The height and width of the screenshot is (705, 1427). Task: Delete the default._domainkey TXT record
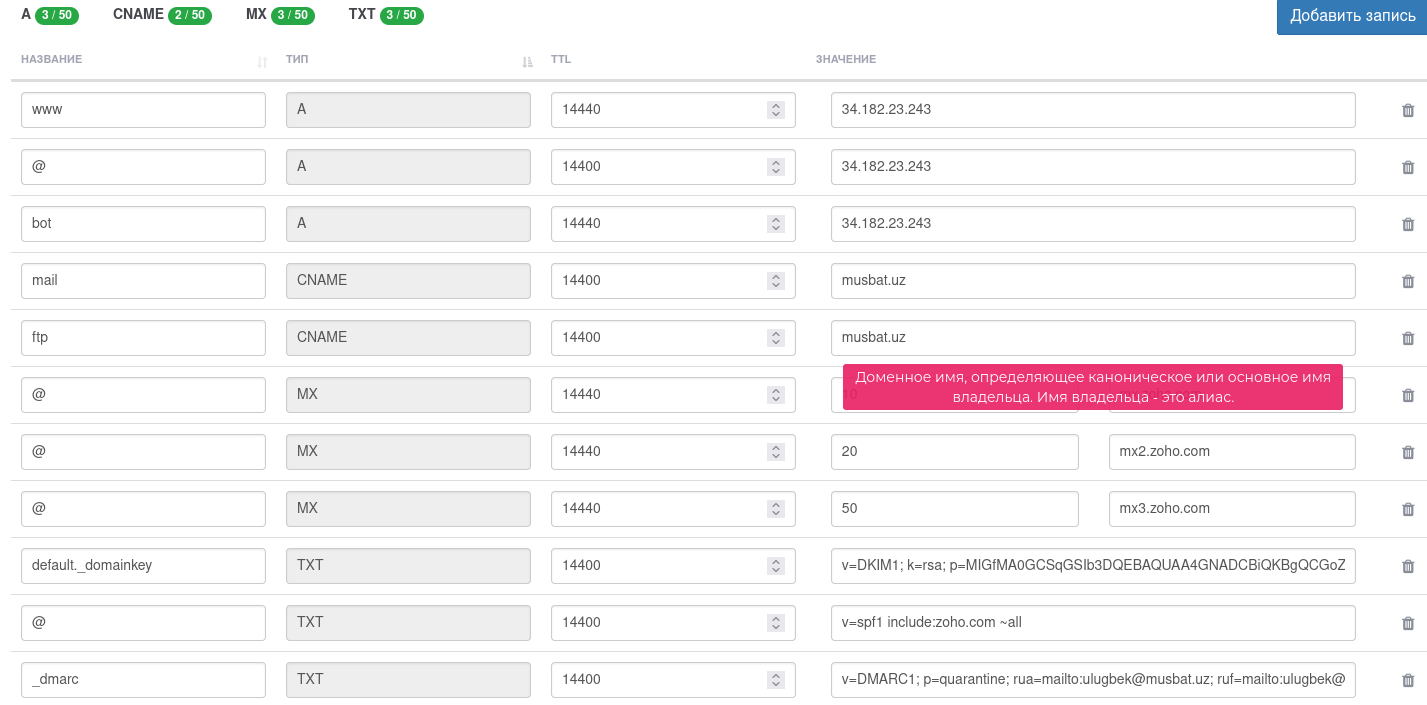(x=1408, y=567)
